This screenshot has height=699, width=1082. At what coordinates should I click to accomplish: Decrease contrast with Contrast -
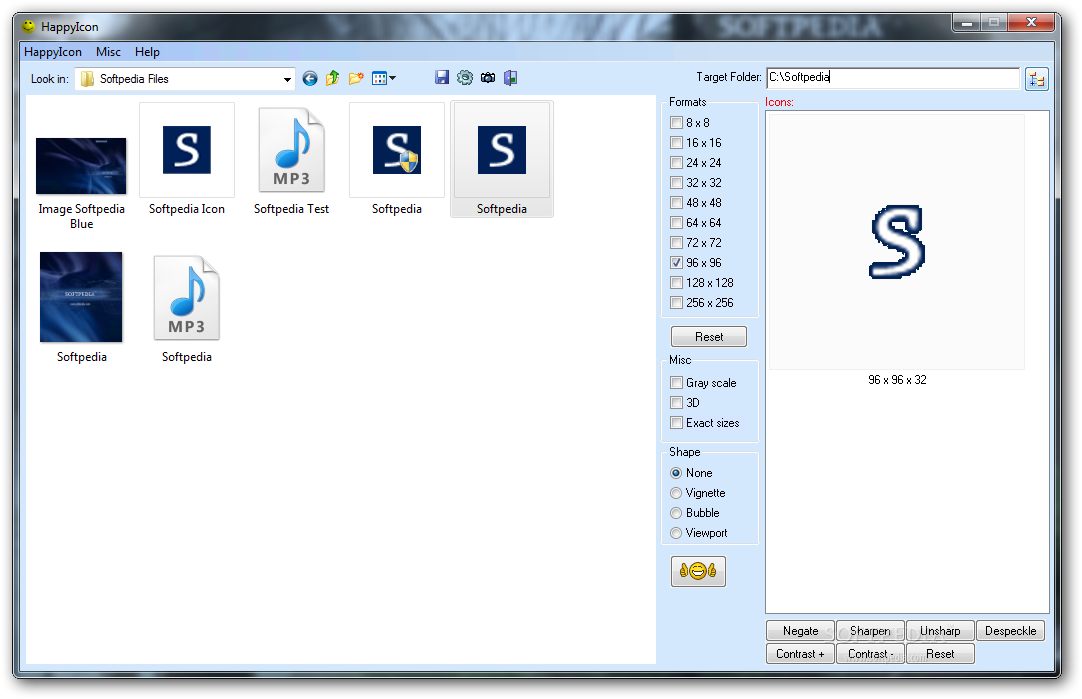click(x=870, y=653)
